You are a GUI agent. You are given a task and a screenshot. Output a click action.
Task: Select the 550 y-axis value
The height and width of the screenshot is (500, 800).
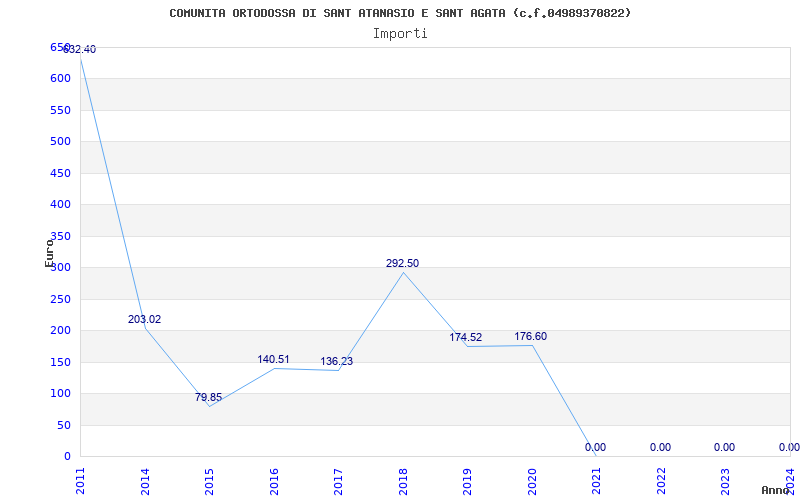[60, 110]
